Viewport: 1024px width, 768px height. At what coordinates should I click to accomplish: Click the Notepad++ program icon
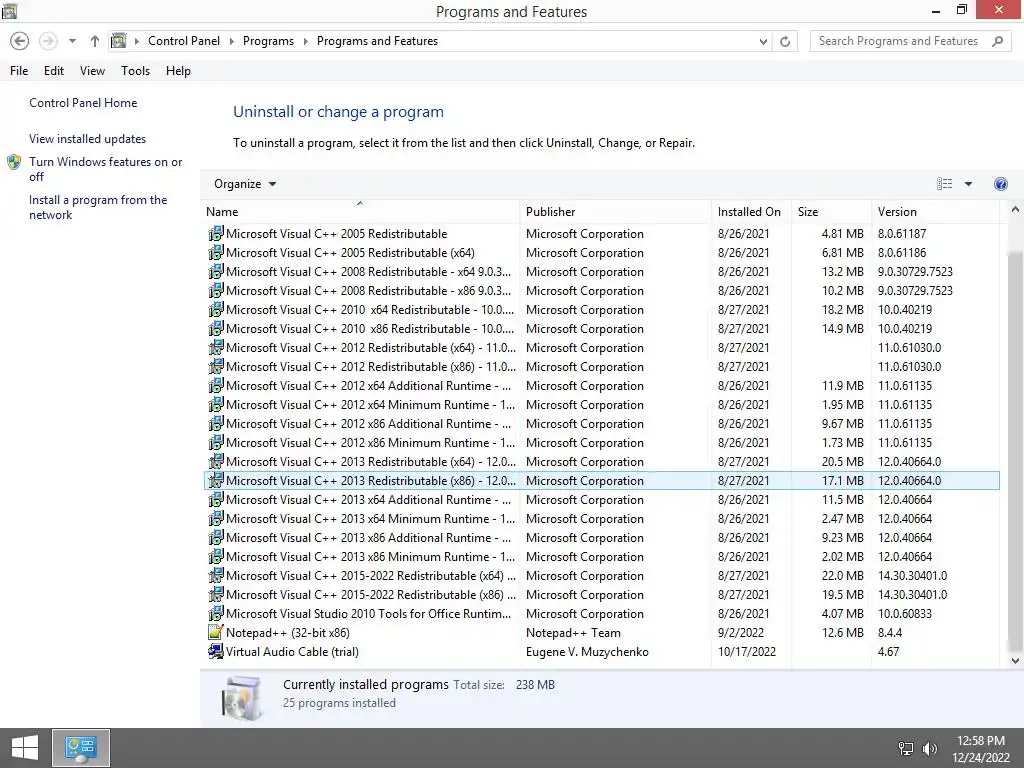coord(216,632)
